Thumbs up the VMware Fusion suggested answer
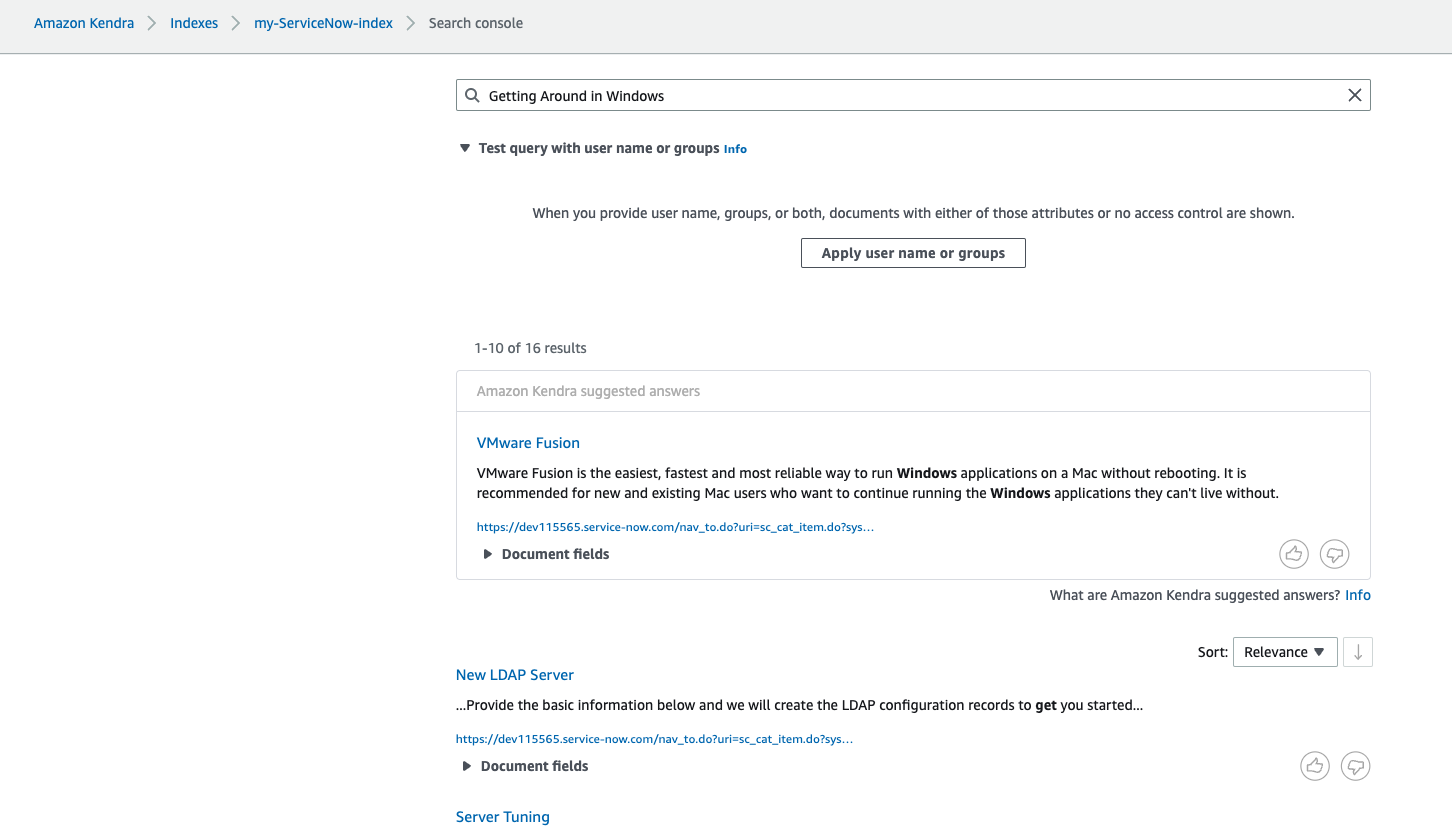Screen dimensions: 1452x840 [1294, 553]
